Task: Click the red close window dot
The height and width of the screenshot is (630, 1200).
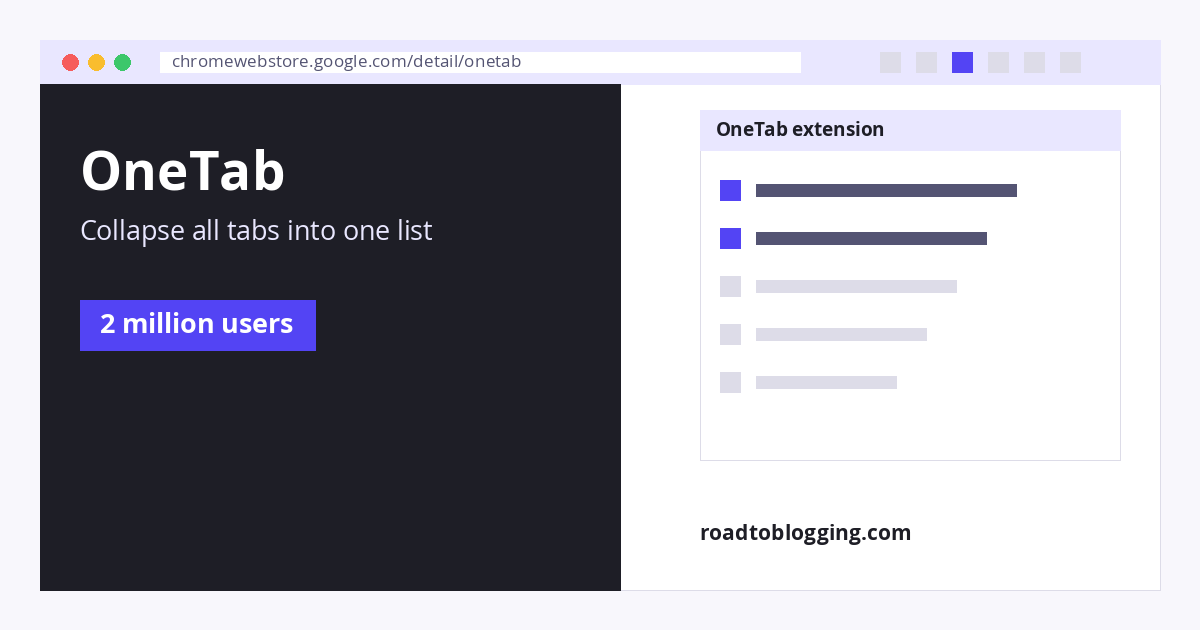Action: pyautogui.click(x=70, y=62)
